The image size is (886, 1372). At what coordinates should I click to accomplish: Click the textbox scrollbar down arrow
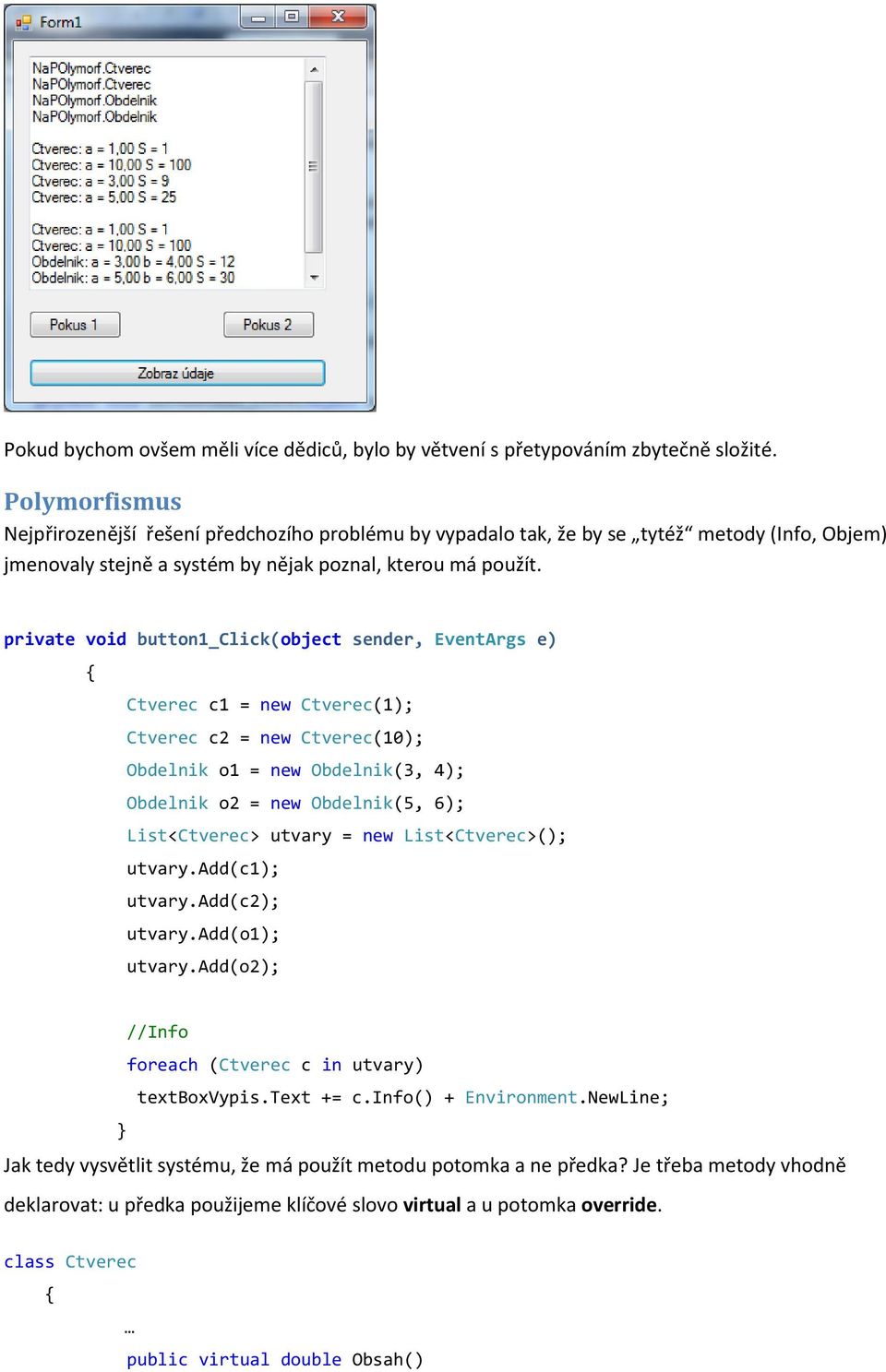[x=314, y=278]
